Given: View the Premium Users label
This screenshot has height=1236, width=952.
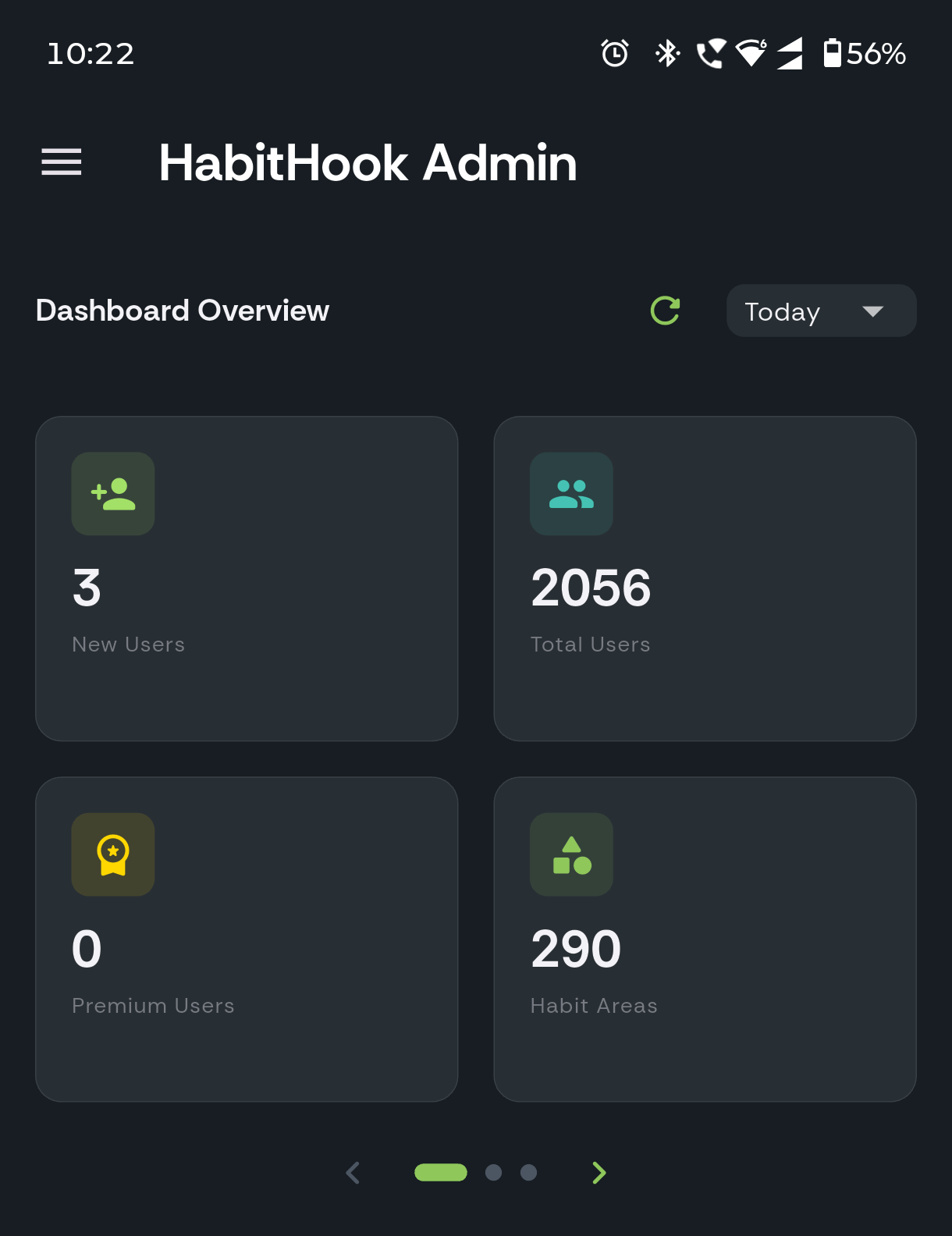Looking at the screenshot, I should coord(153,1006).
